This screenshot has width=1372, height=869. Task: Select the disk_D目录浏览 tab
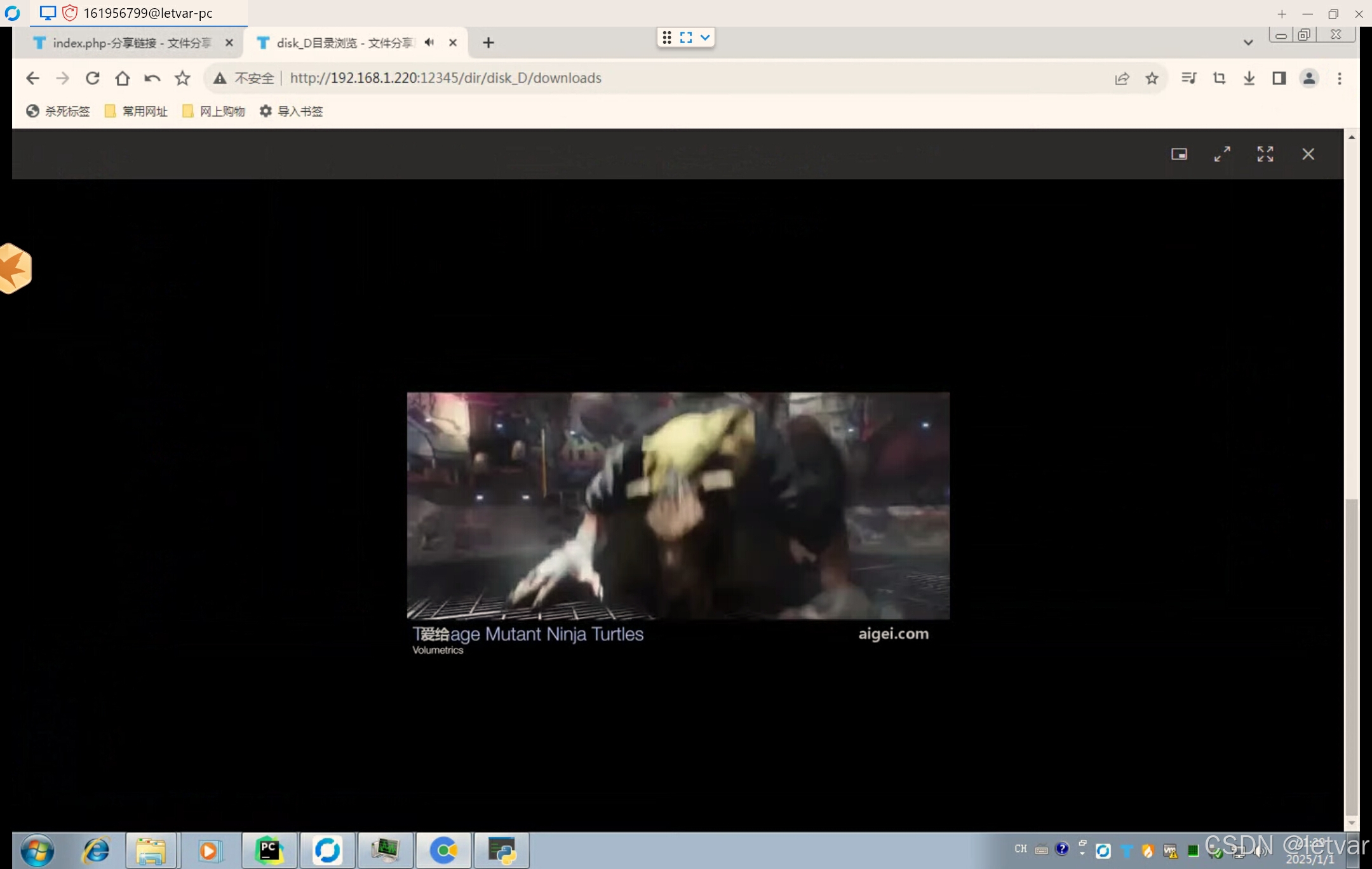click(x=356, y=43)
